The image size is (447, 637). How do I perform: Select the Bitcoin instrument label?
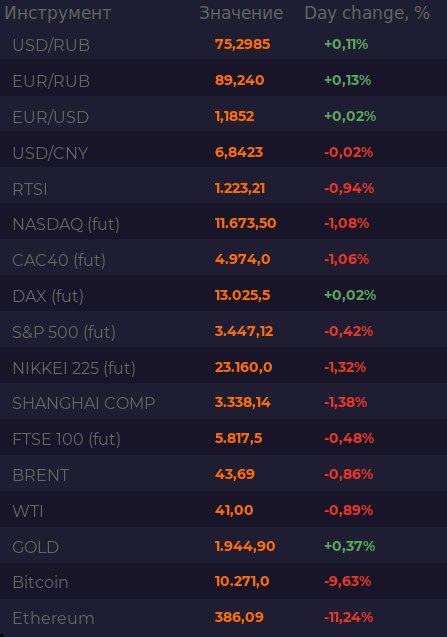click(x=40, y=583)
